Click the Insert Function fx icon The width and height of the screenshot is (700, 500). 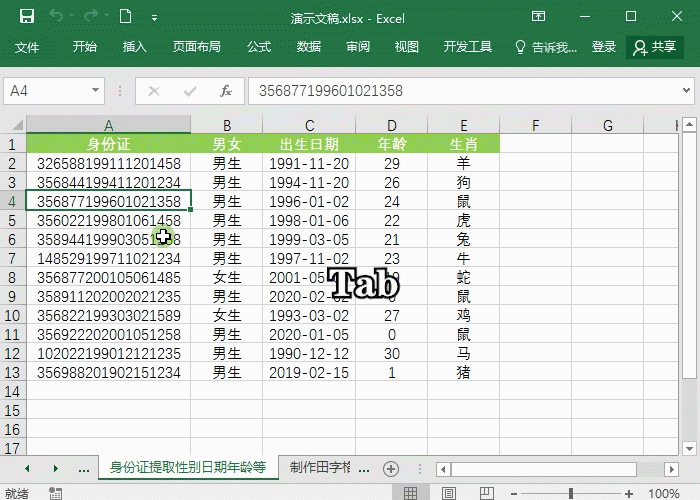pyautogui.click(x=226, y=91)
